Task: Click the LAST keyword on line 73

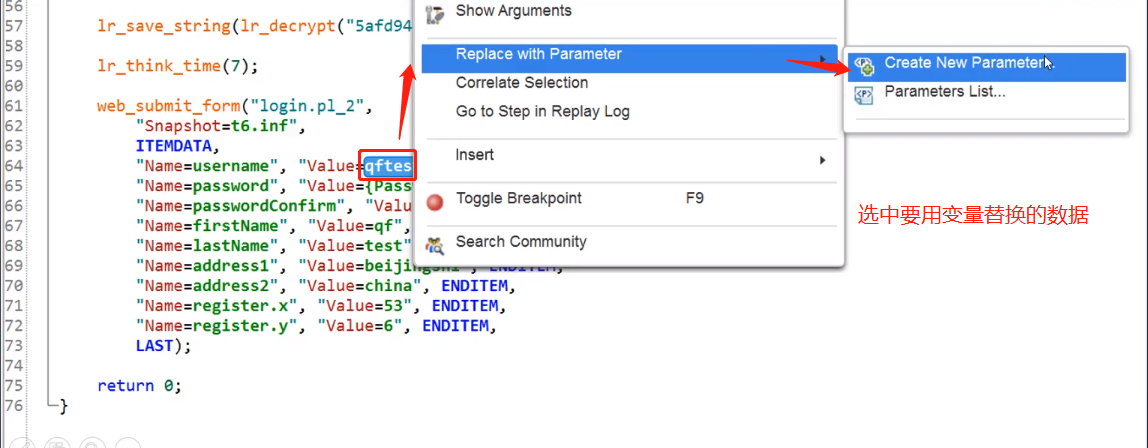Action: (x=154, y=345)
